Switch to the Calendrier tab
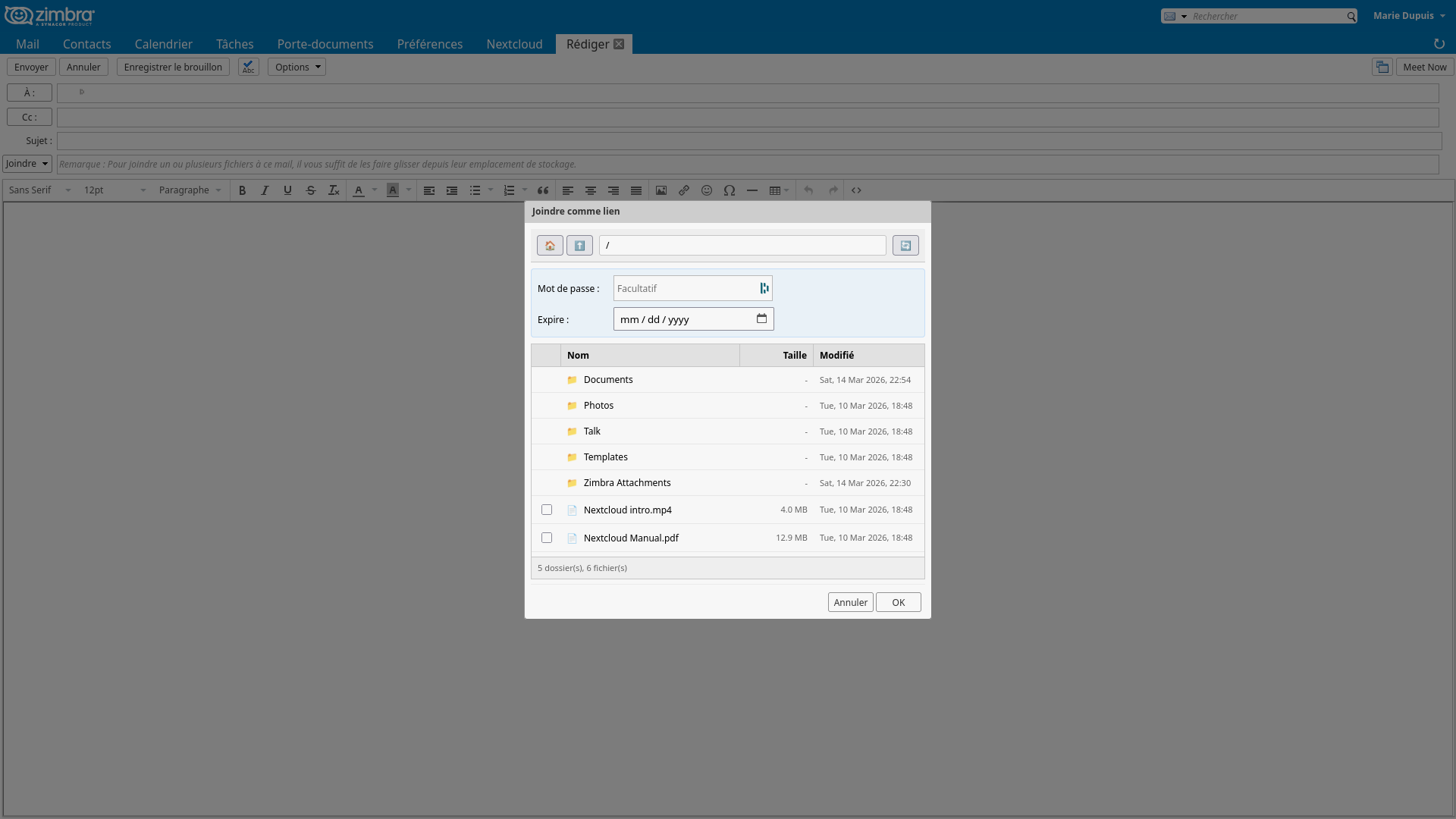Image resolution: width=1456 pixels, height=819 pixels. (x=163, y=44)
